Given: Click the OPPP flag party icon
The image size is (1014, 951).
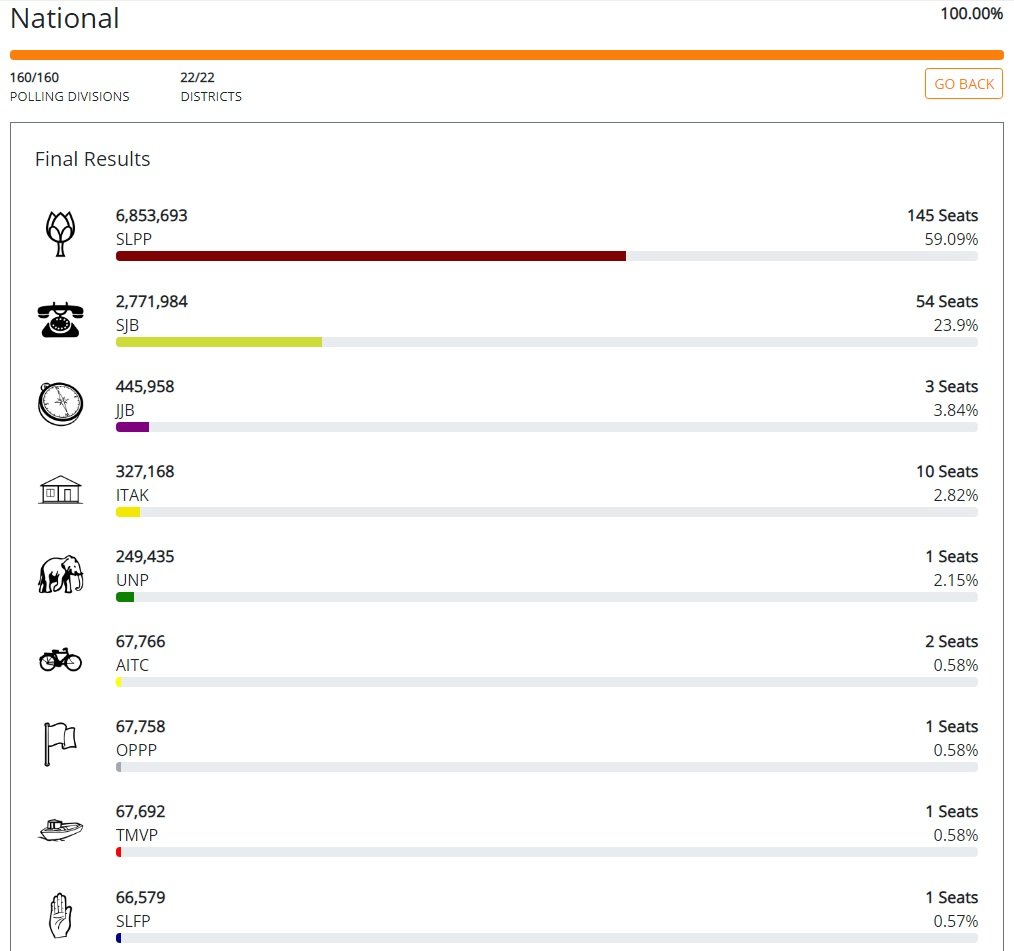Looking at the screenshot, I should [x=60, y=744].
